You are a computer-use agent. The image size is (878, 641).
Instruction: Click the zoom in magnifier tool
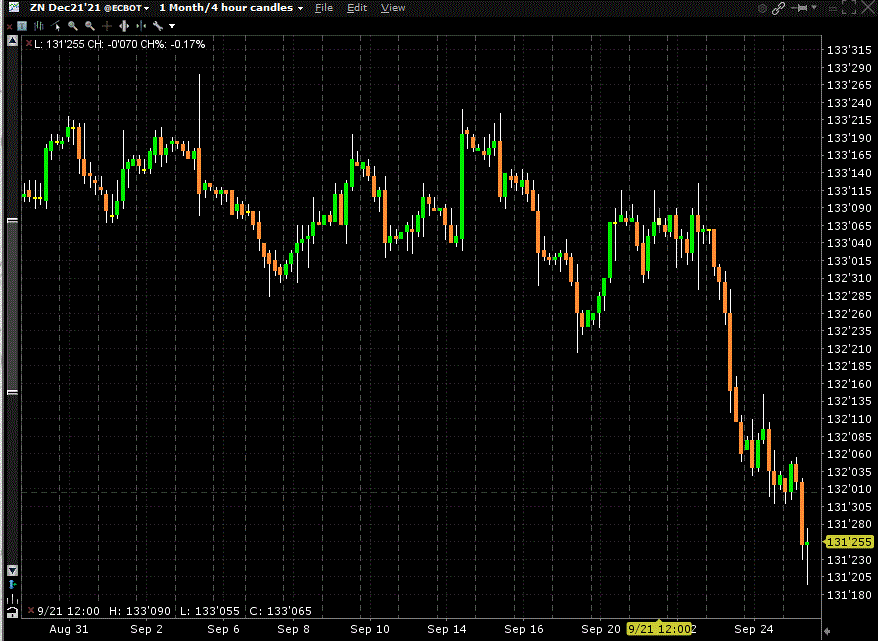click(73, 25)
